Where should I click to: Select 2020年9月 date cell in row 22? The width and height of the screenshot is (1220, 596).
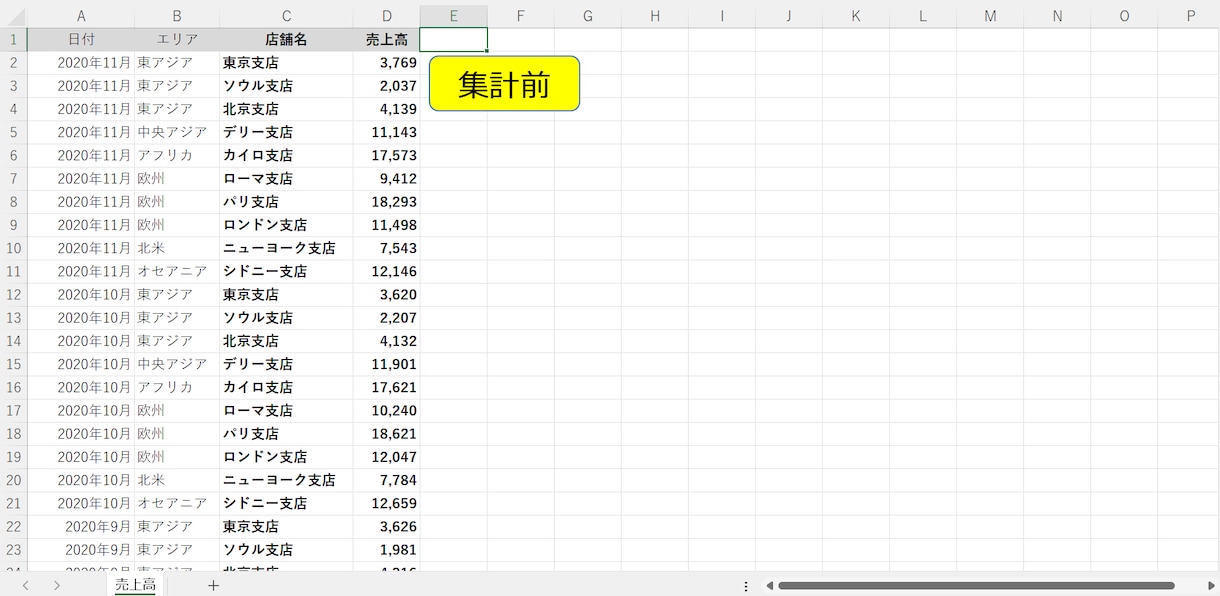pos(81,526)
